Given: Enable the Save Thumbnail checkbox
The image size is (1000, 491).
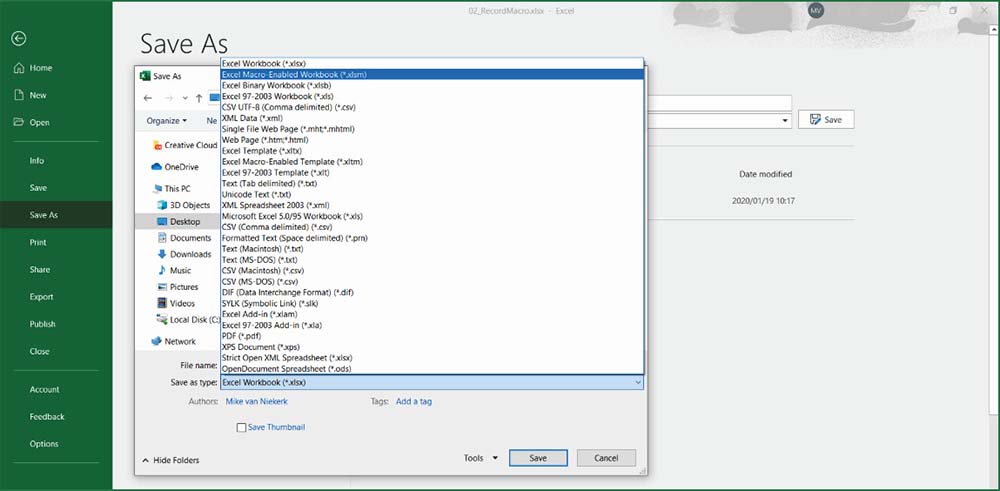Looking at the screenshot, I should tap(241, 428).
